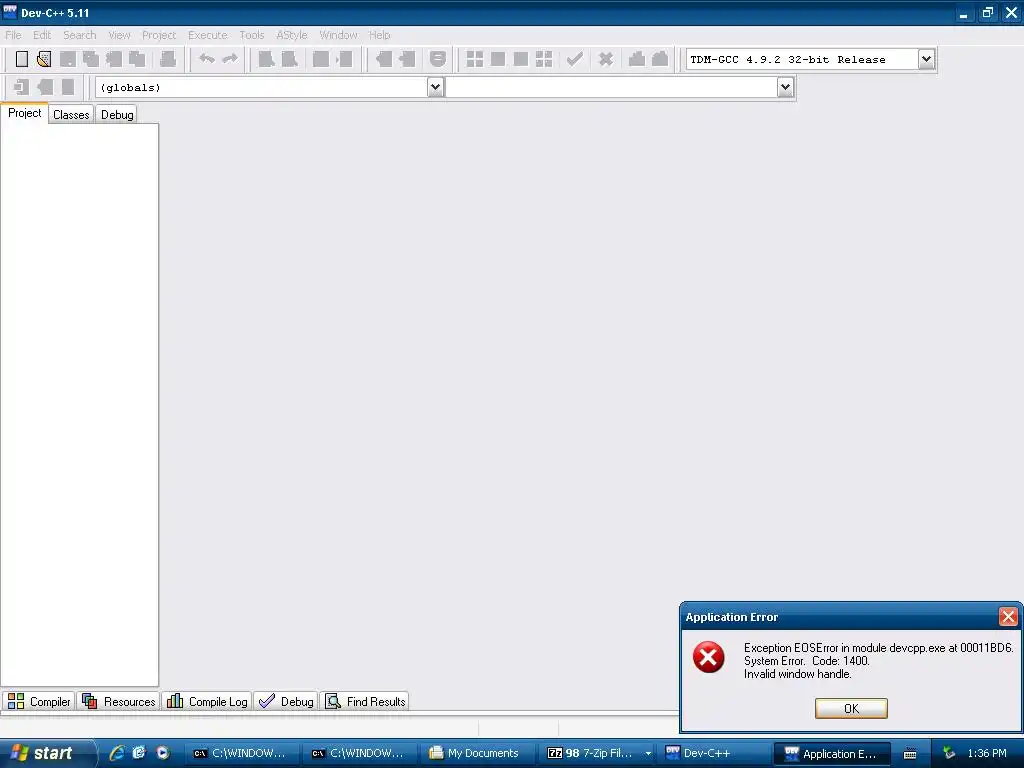
Task: Click the Add to Project icon
Action: point(383,59)
